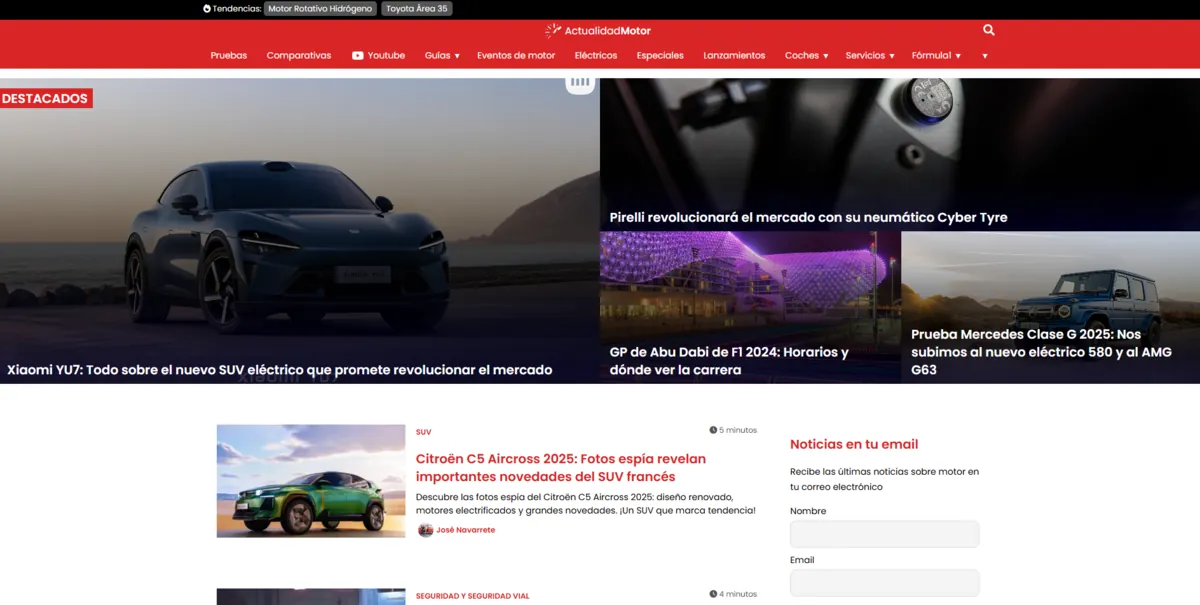Open the Especiales section
Image resolution: width=1200 pixels, height=605 pixels.
(660, 56)
